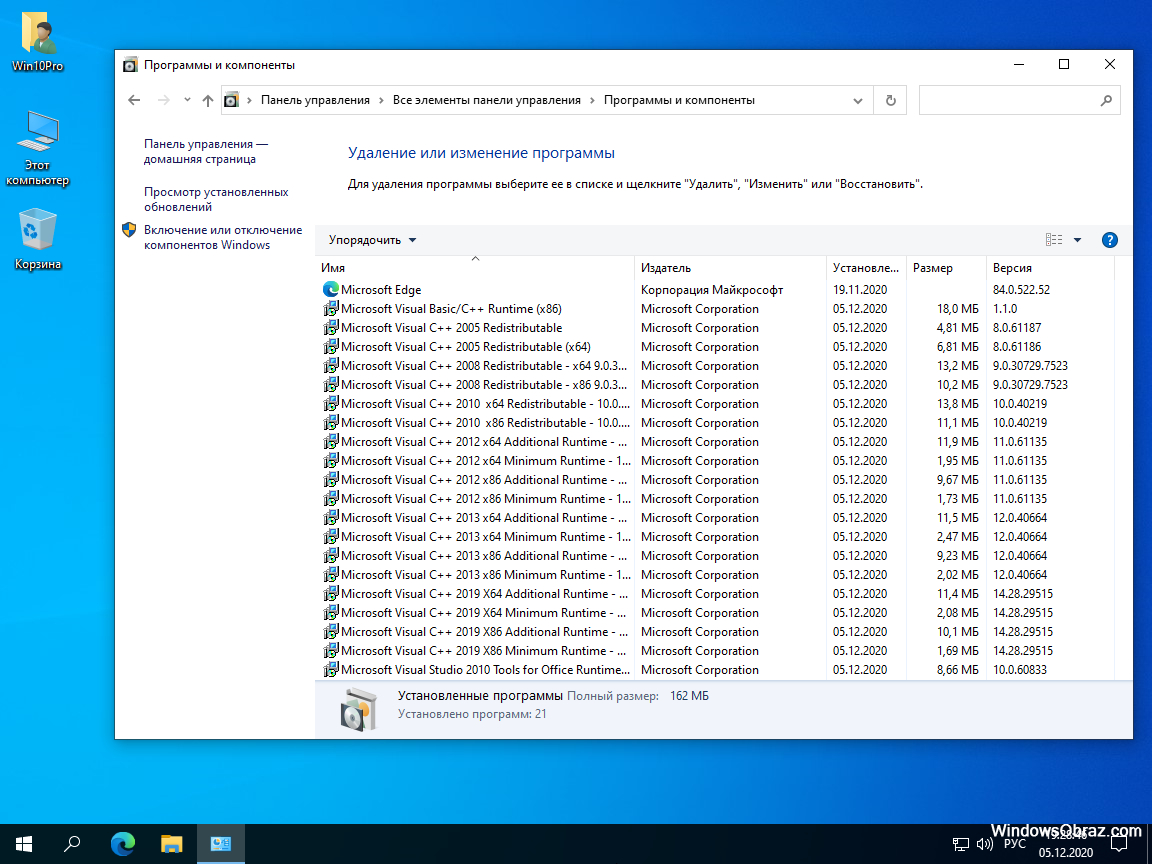Image resolution: width=1152 pixels, height=864 pixels.
Task: Click the refresh button in address bar
Action: [x=890, y=100]
